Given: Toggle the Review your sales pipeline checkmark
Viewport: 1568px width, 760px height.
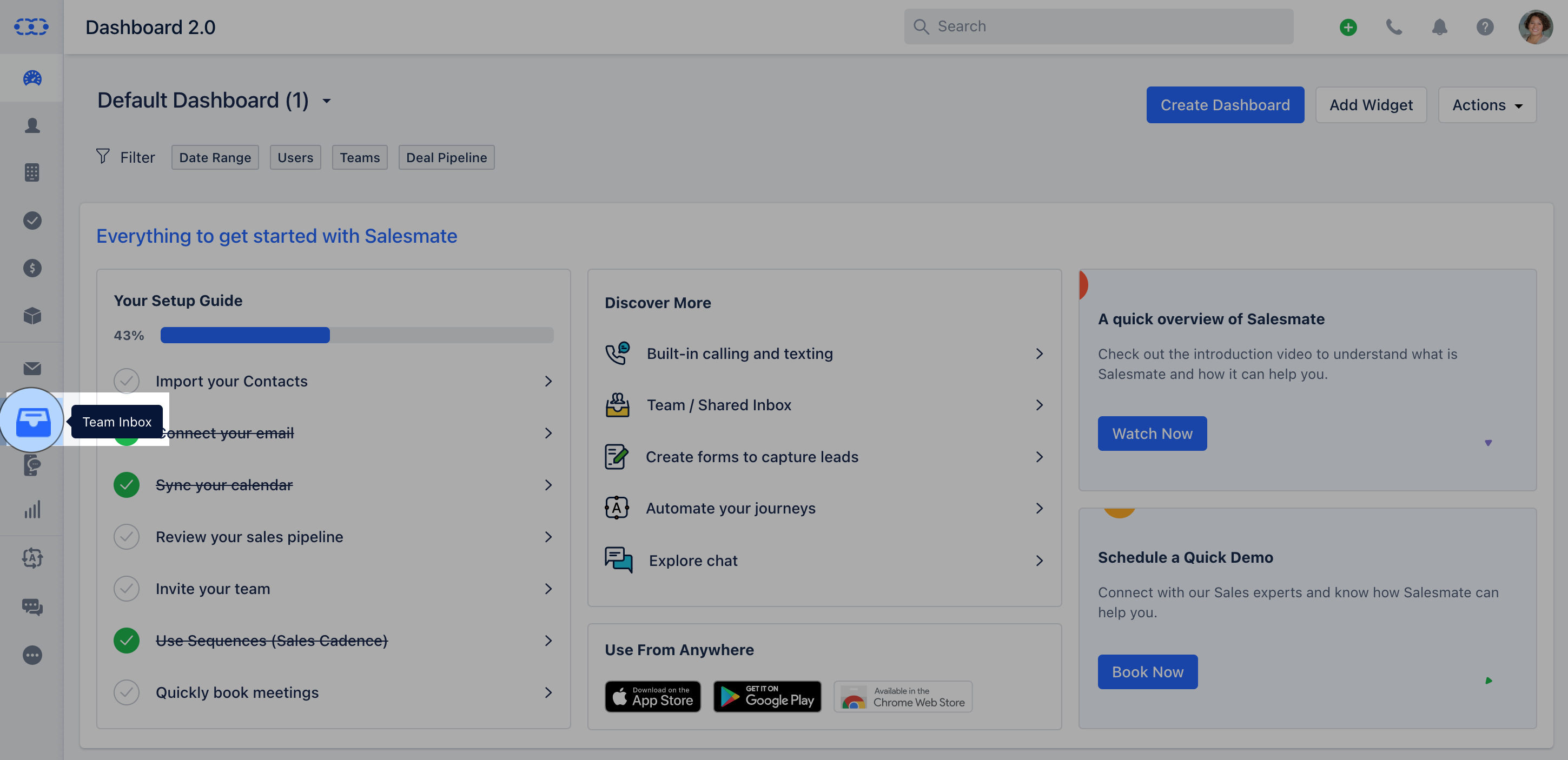Looking at the screenshot, I should (x=126, y=536).
